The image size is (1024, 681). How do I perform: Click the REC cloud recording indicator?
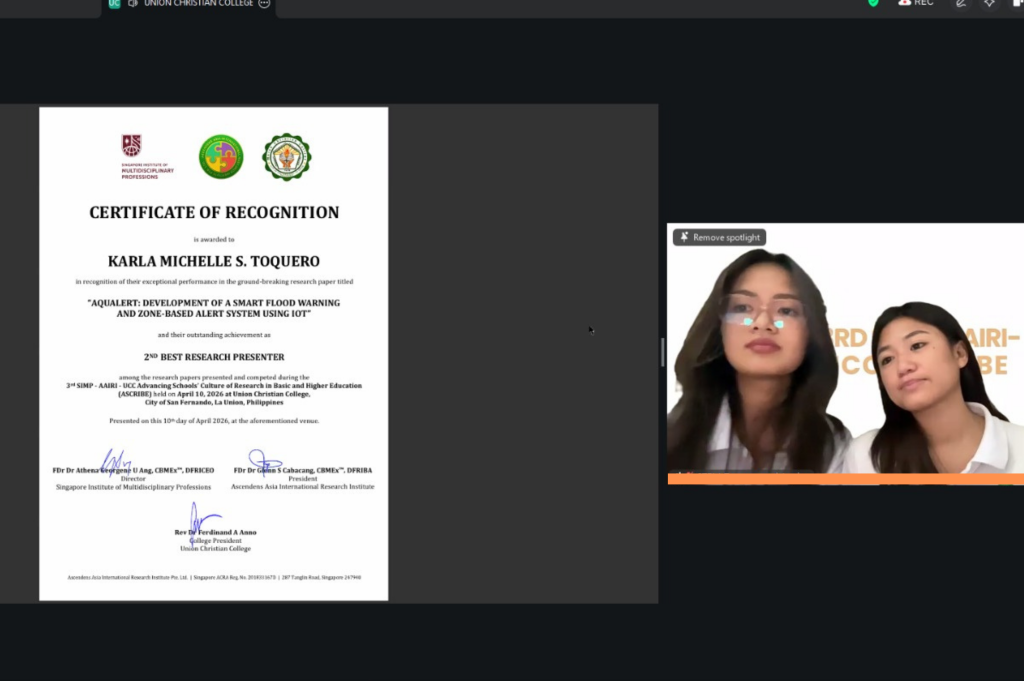point(916,3)
